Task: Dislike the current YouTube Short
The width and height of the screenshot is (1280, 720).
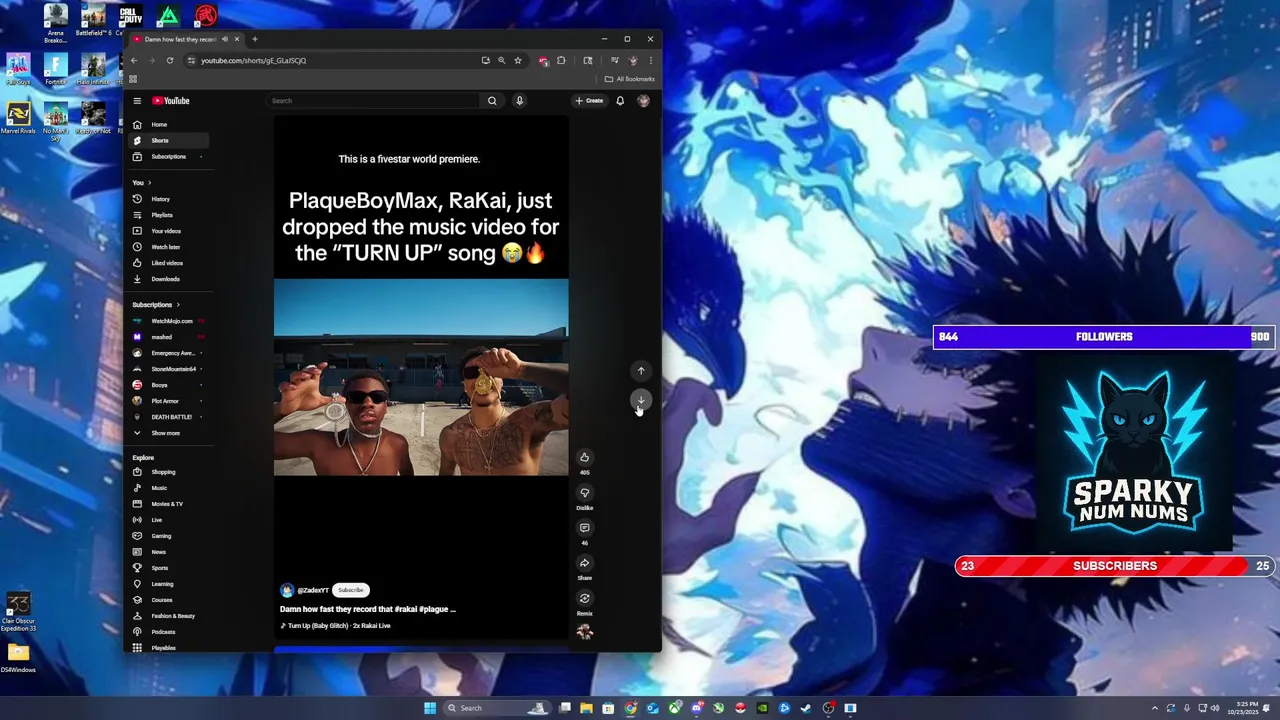Action: coord(585,493)
